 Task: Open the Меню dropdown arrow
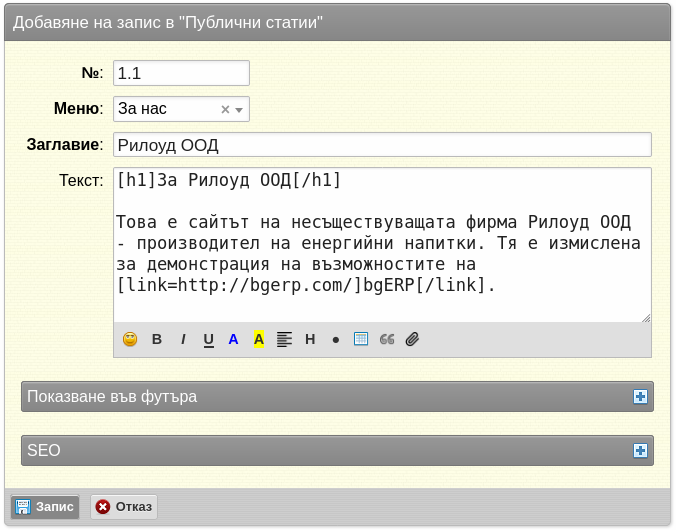239,110
